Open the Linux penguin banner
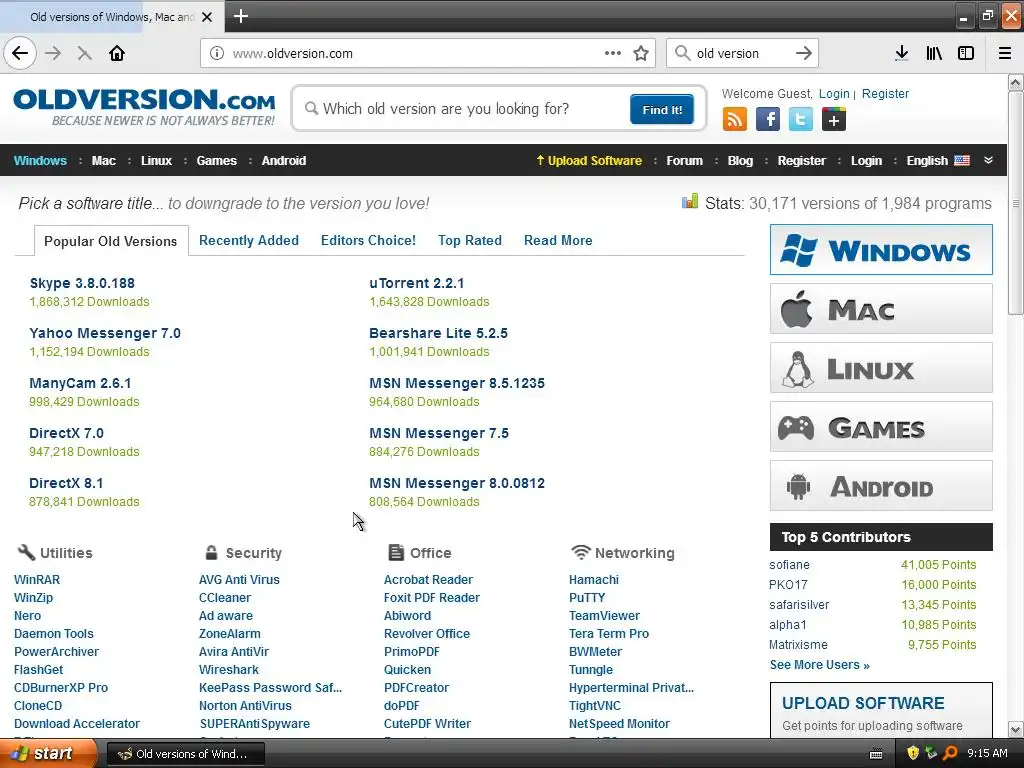The height and width of the screenshot is (768, 1024). [x=881, y=368]
